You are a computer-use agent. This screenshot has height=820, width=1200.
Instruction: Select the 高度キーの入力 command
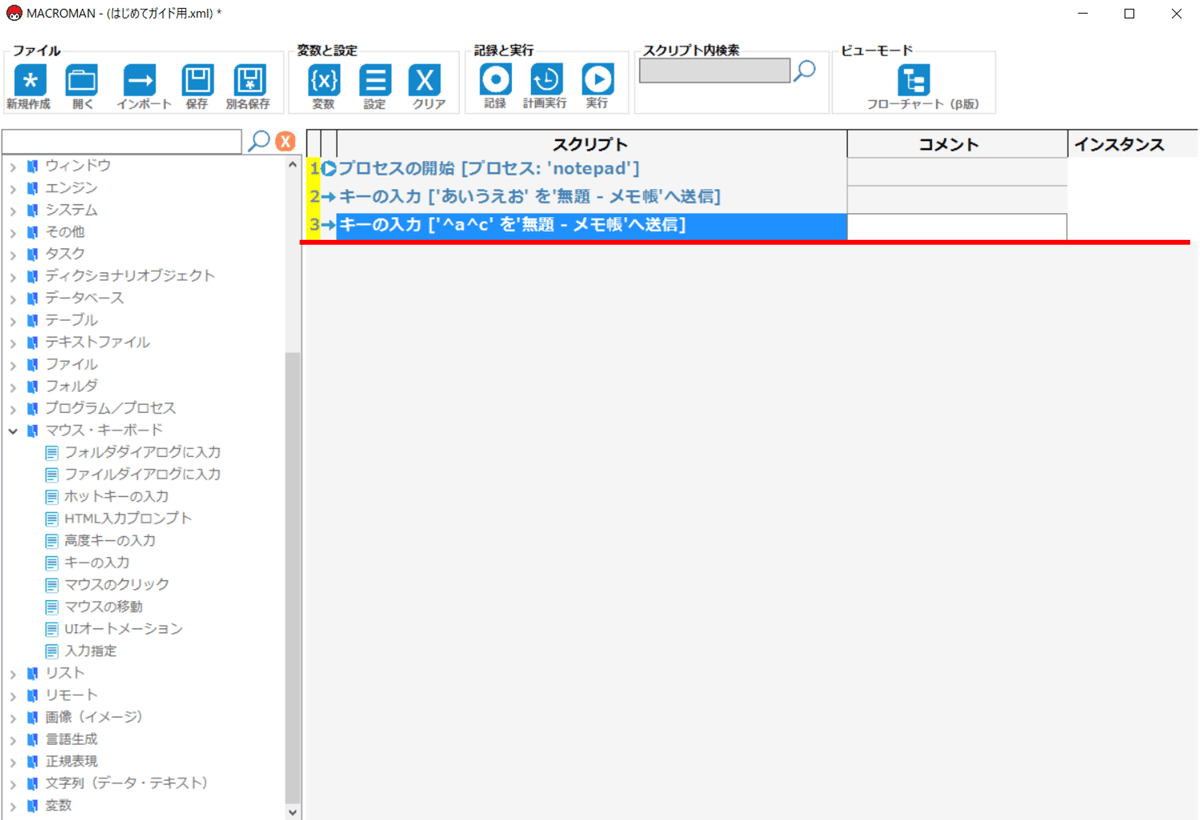coord(110,540)
